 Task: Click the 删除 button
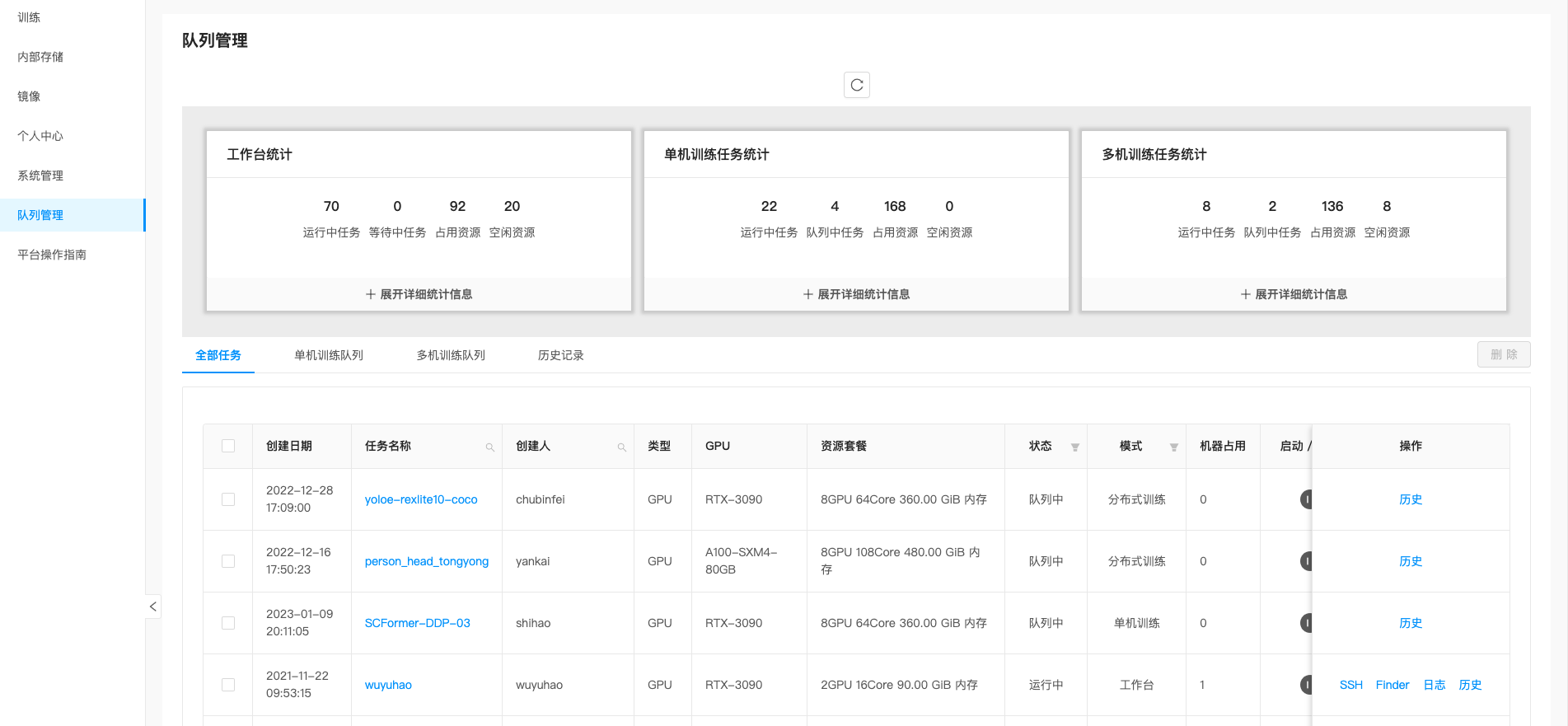pos(1504,354)
